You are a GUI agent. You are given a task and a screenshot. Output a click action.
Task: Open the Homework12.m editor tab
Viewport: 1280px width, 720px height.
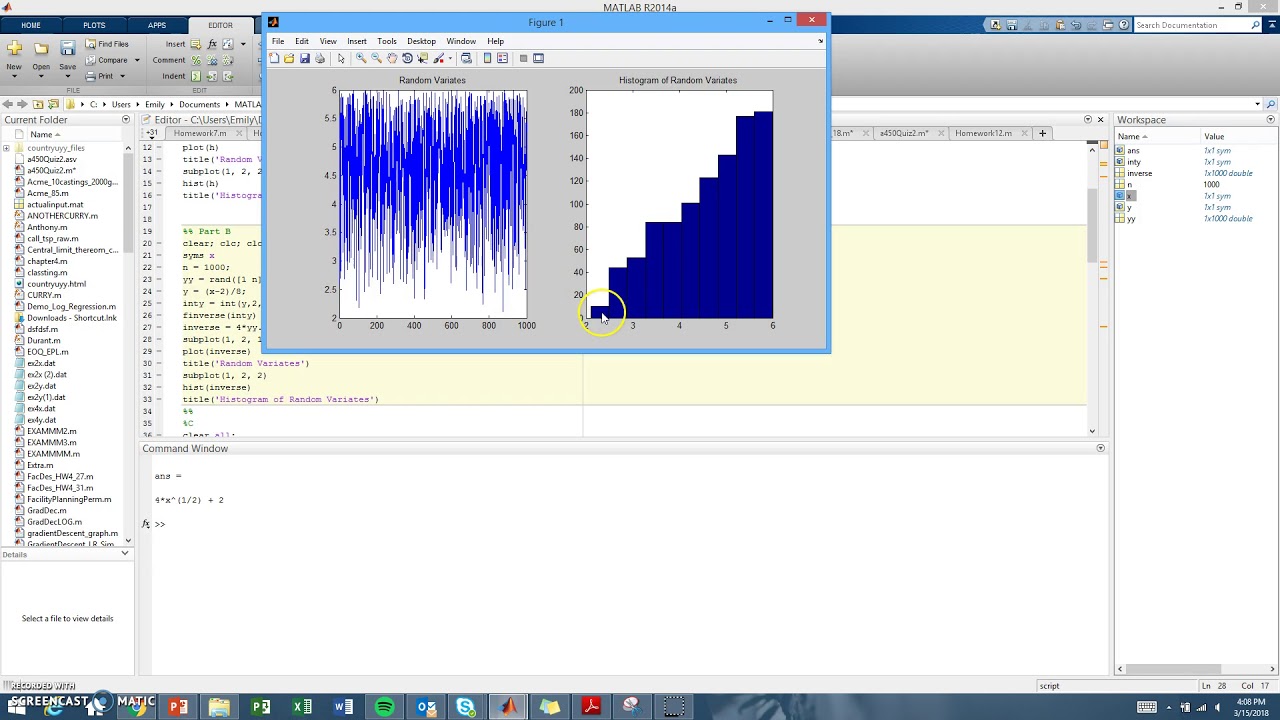click(983, 133)
